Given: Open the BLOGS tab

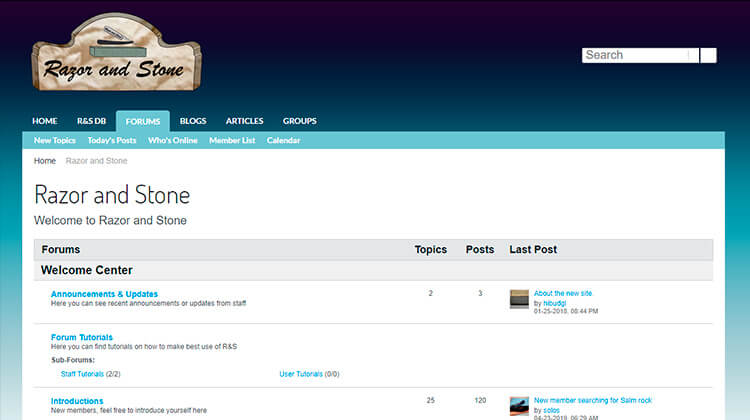Looking at the screenshot, I should pos(193,121).
